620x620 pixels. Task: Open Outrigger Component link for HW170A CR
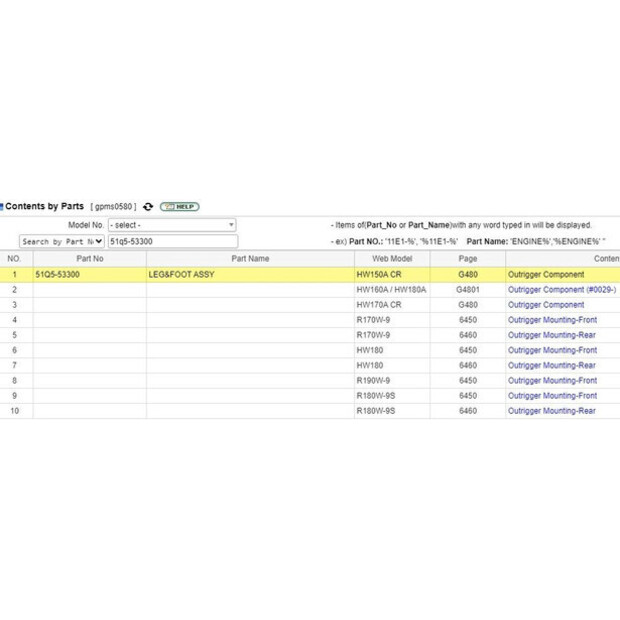[546, 304]
